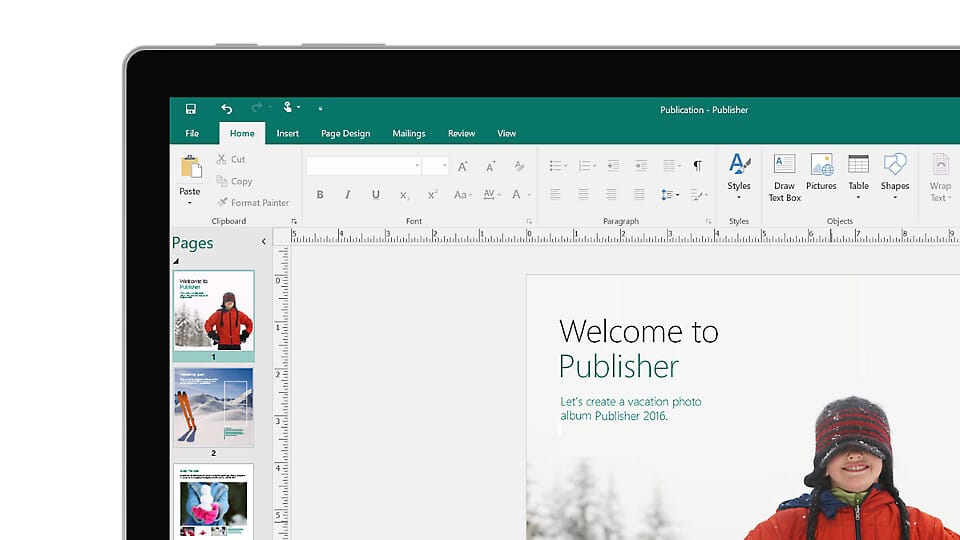Toggle Italic formatting
Screen dimensions: 960x540
point(347,195)
